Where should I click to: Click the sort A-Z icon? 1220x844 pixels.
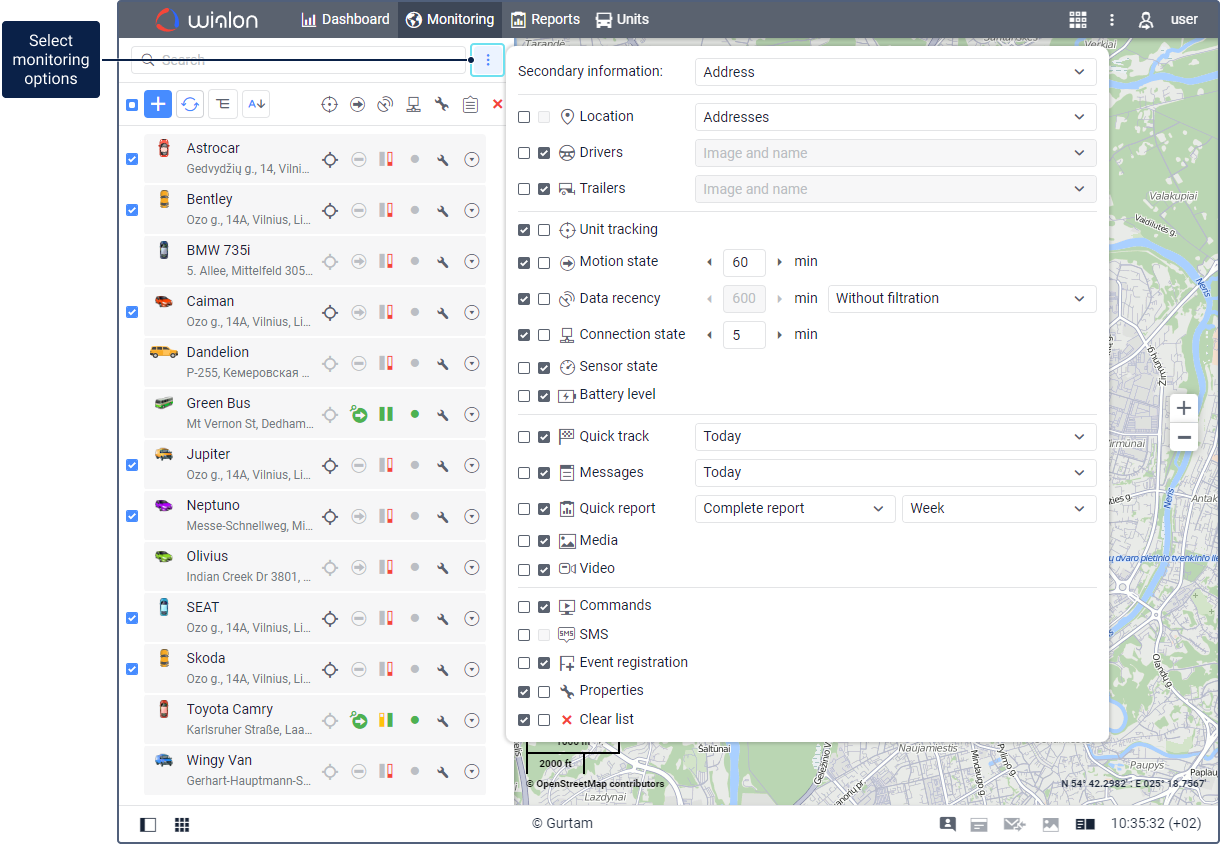256,104
